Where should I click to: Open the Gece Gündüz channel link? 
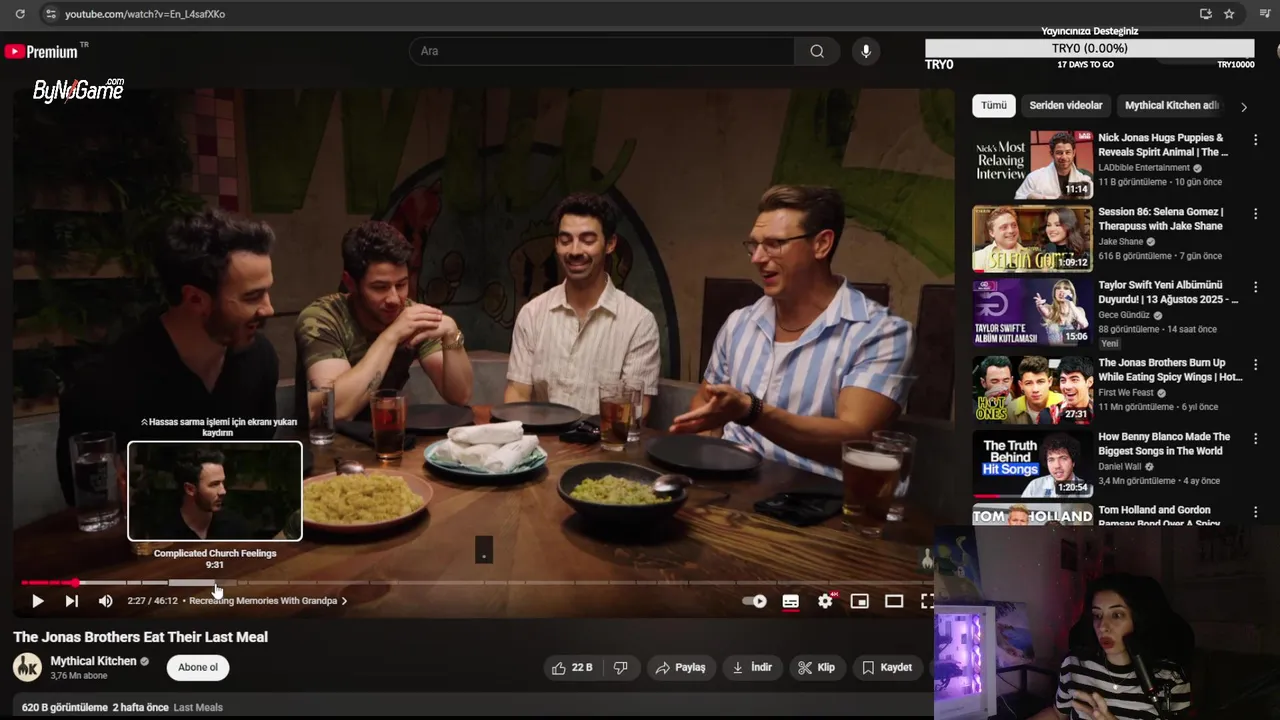(x=1124, y=315)
